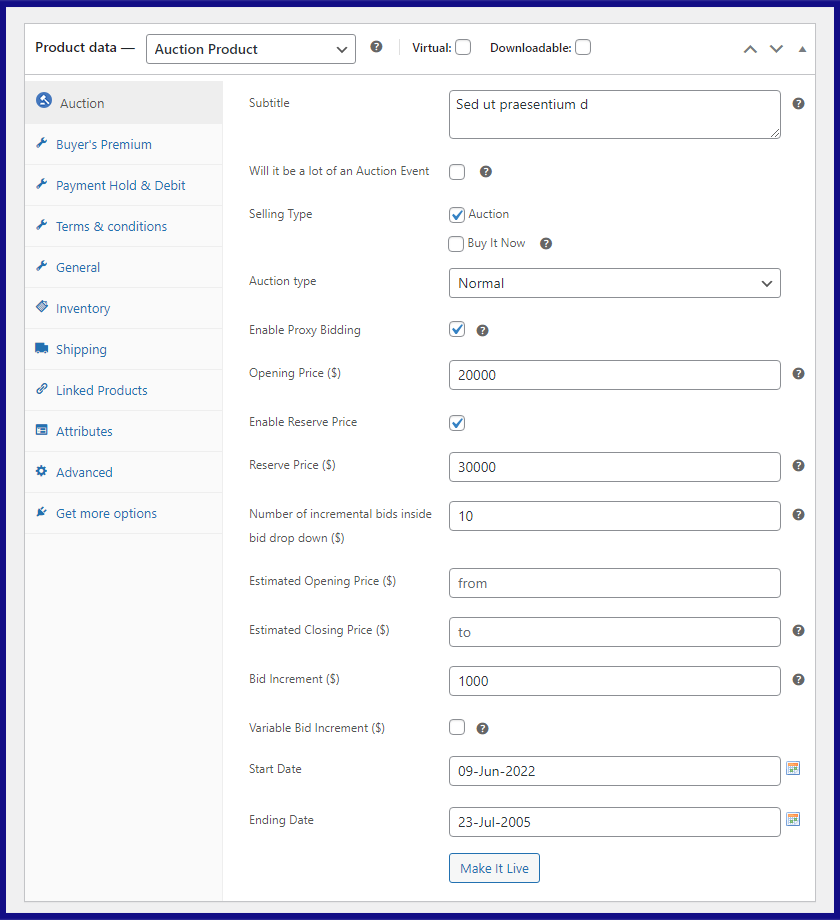Toggle the Virtual checkbox

click(x=463, y=47)
